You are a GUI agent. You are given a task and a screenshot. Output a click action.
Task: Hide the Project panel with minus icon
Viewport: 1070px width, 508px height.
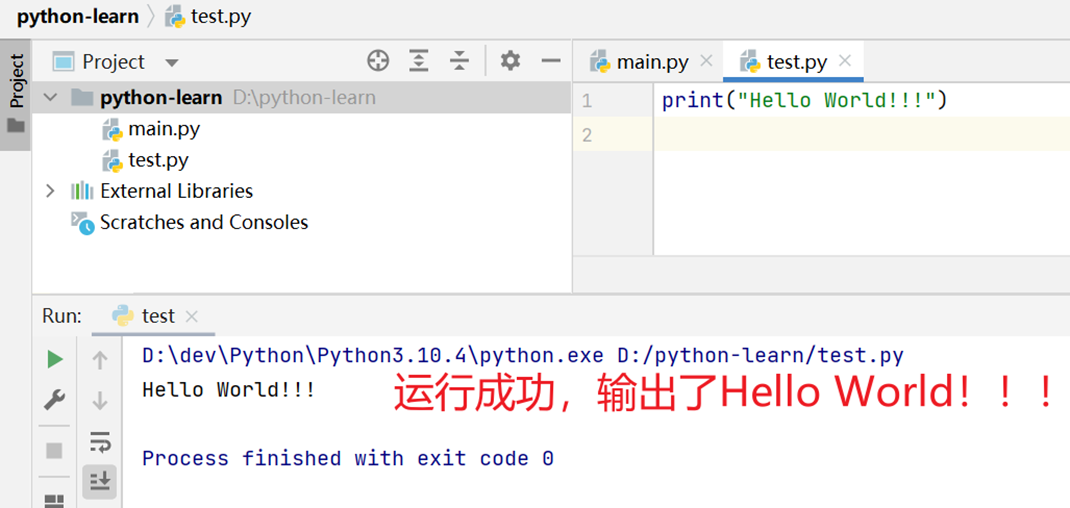coord(551,61)
